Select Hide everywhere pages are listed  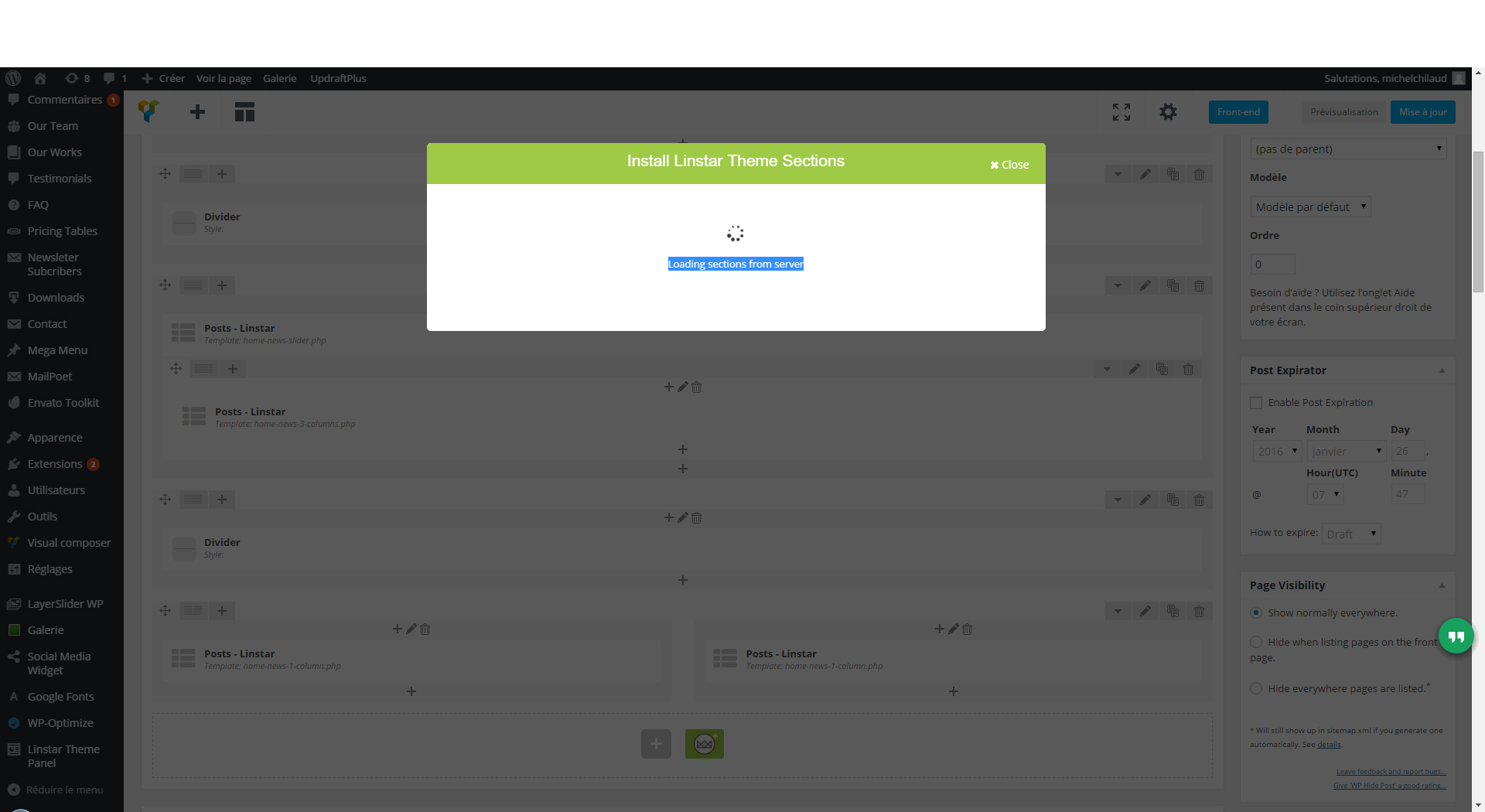pyautogui.click(x=1256, y=688)
